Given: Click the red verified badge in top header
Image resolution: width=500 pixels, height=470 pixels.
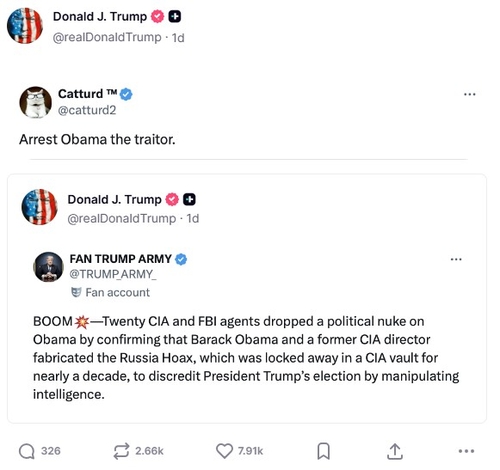Looking at the screenshot, I should click(158, 16).
